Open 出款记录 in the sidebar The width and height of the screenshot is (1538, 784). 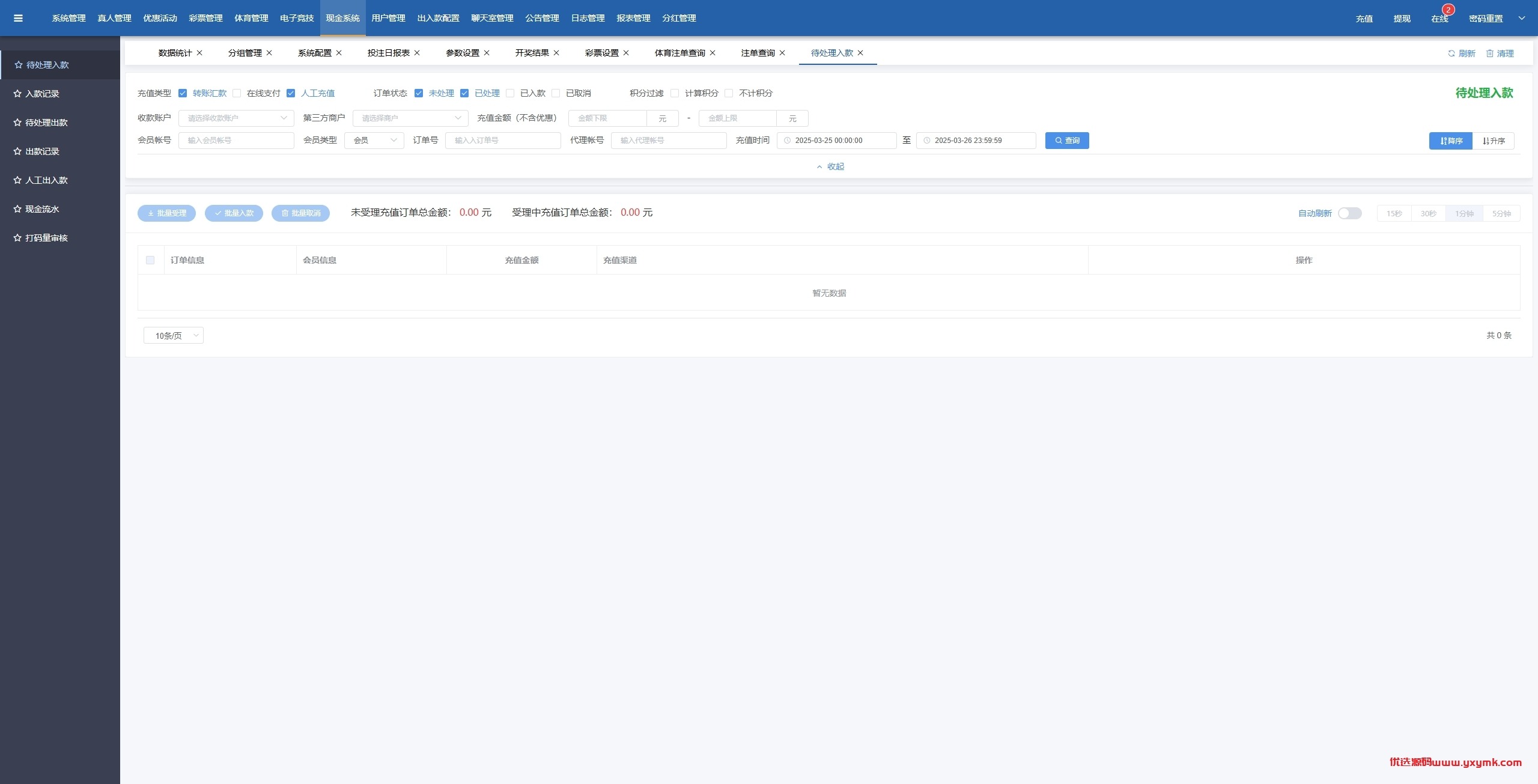60,151
